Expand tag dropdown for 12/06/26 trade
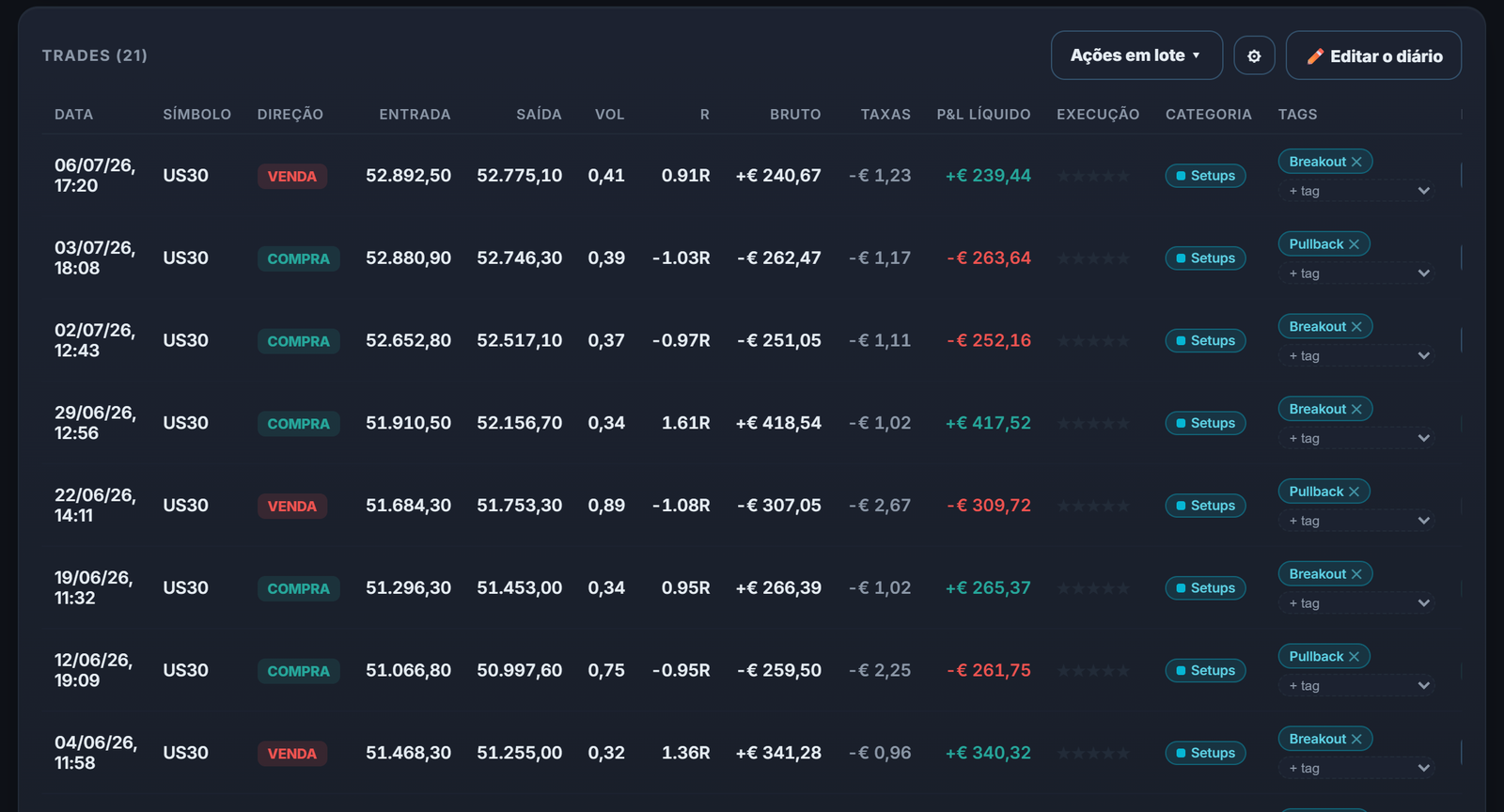 coord(1356,686)
